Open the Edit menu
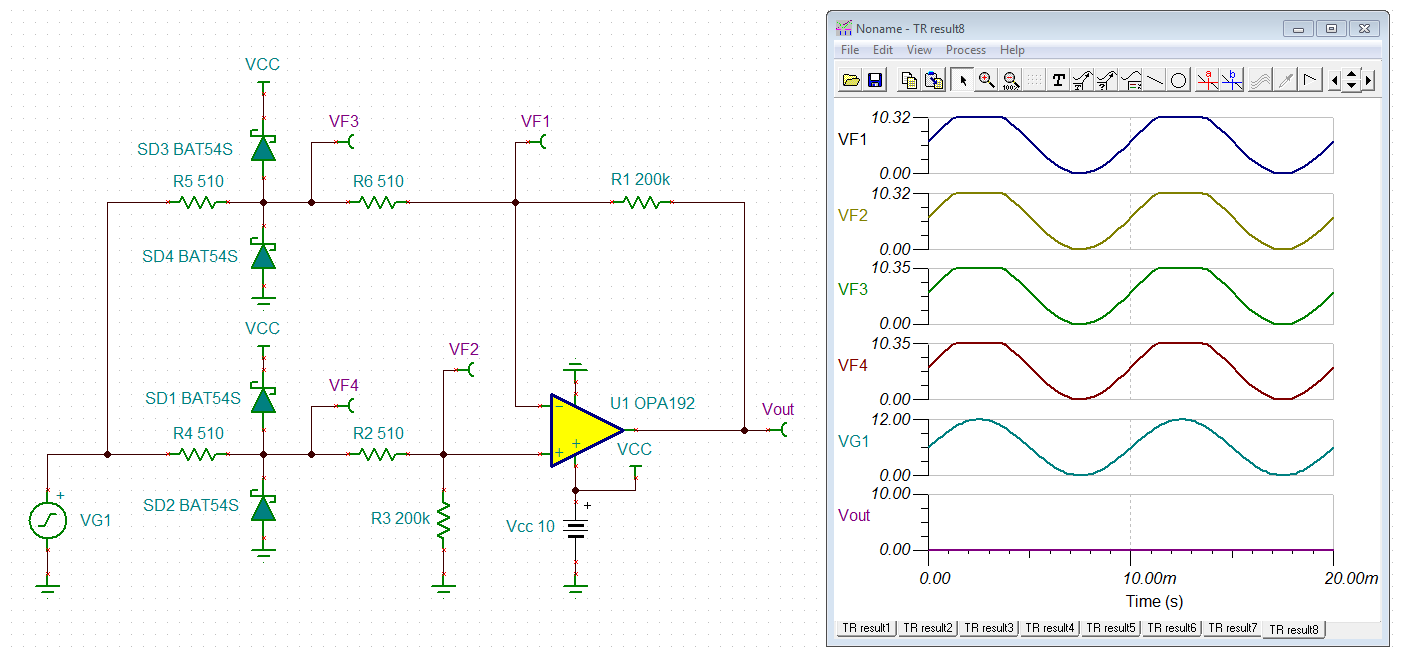 tap(883, 50)
